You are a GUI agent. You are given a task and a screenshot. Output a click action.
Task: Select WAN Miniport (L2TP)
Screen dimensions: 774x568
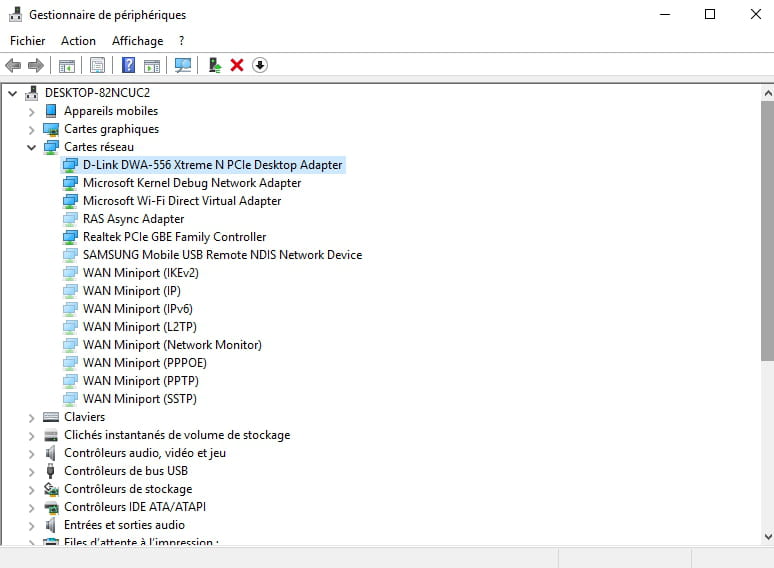click(x=140, y=327)
